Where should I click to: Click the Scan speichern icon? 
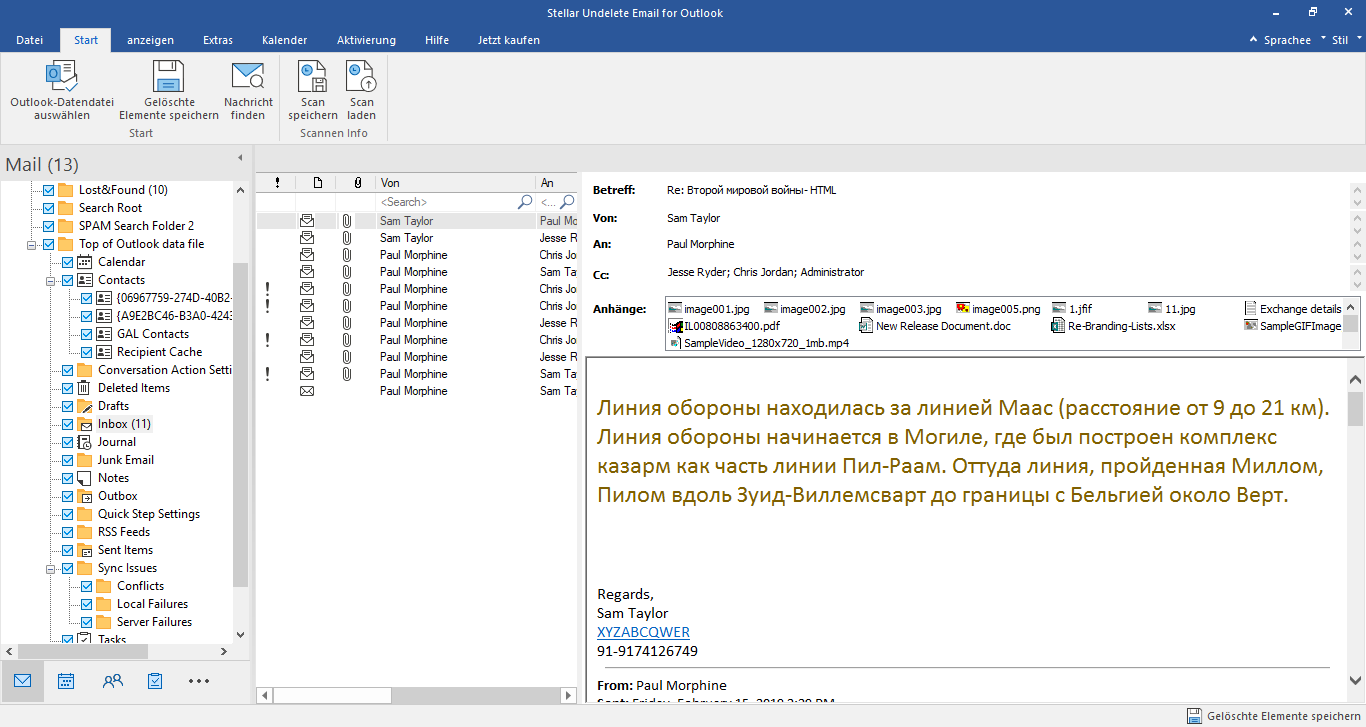313,78
